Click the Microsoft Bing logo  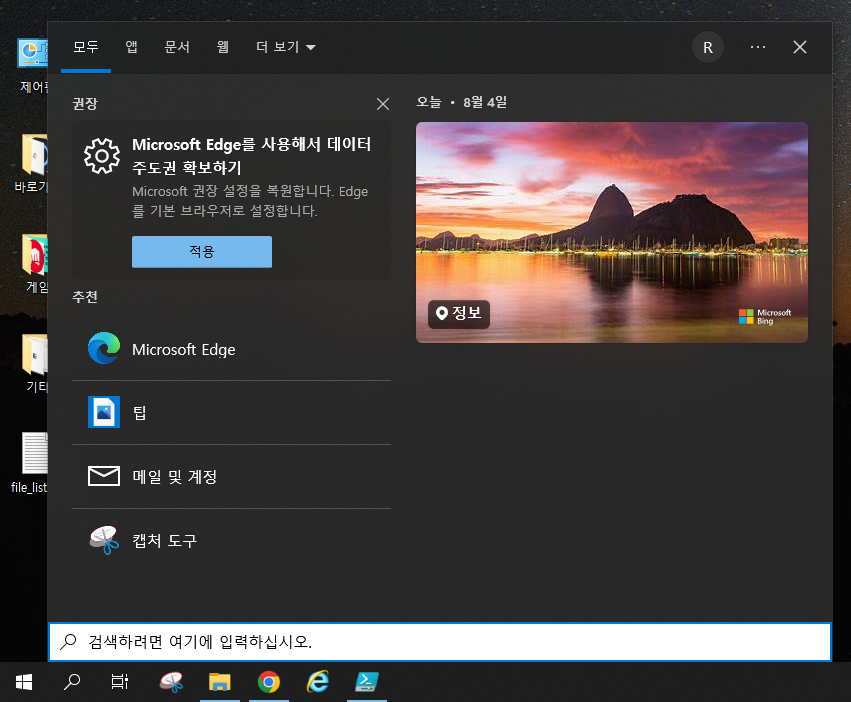tap(765, 317)
